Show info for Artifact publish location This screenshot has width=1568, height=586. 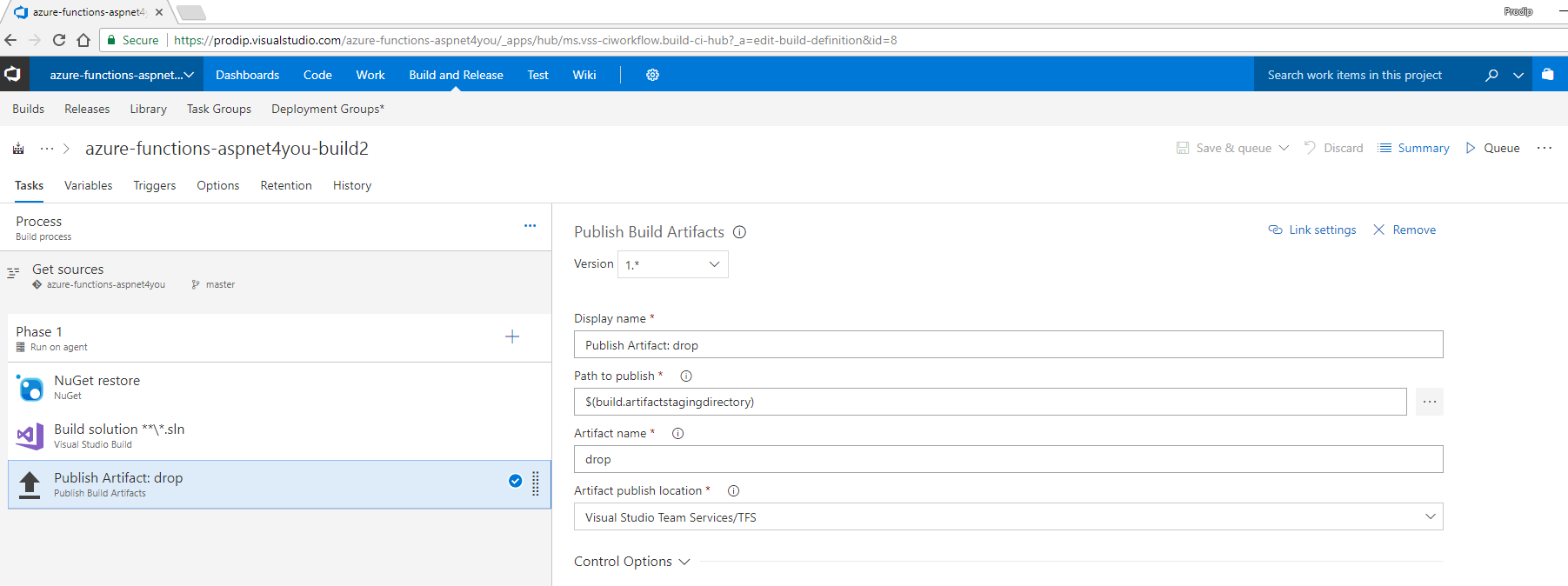pyautogui.click(x=733, y=491)
